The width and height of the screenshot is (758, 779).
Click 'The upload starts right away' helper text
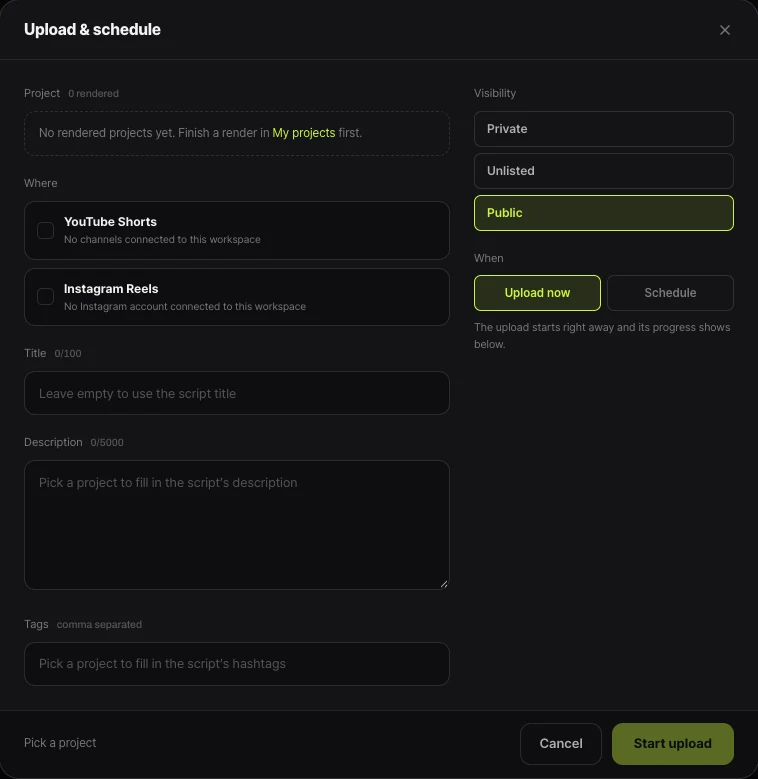tap(602, 336)
